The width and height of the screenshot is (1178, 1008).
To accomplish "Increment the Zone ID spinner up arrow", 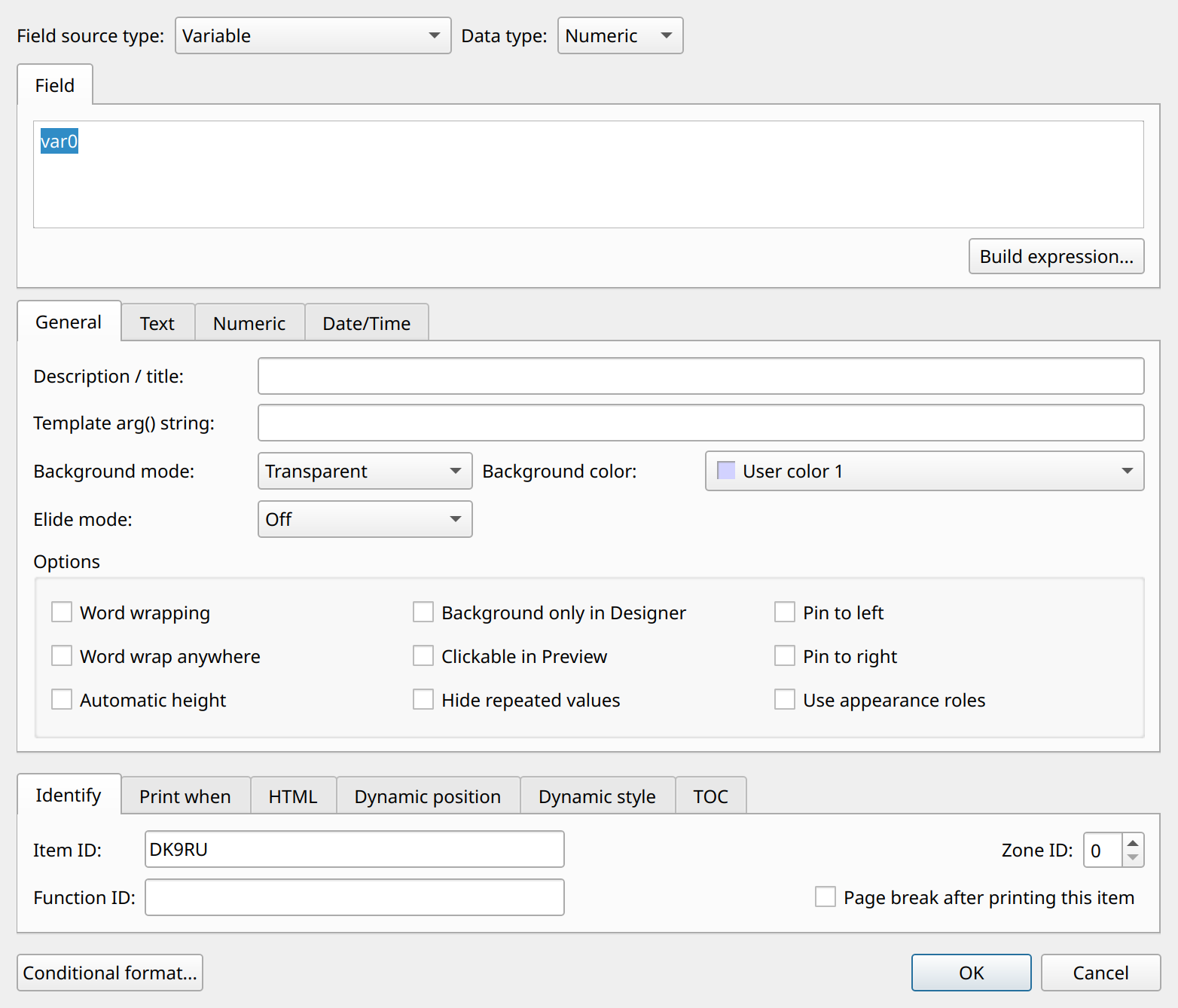I will click(1132, 842).
